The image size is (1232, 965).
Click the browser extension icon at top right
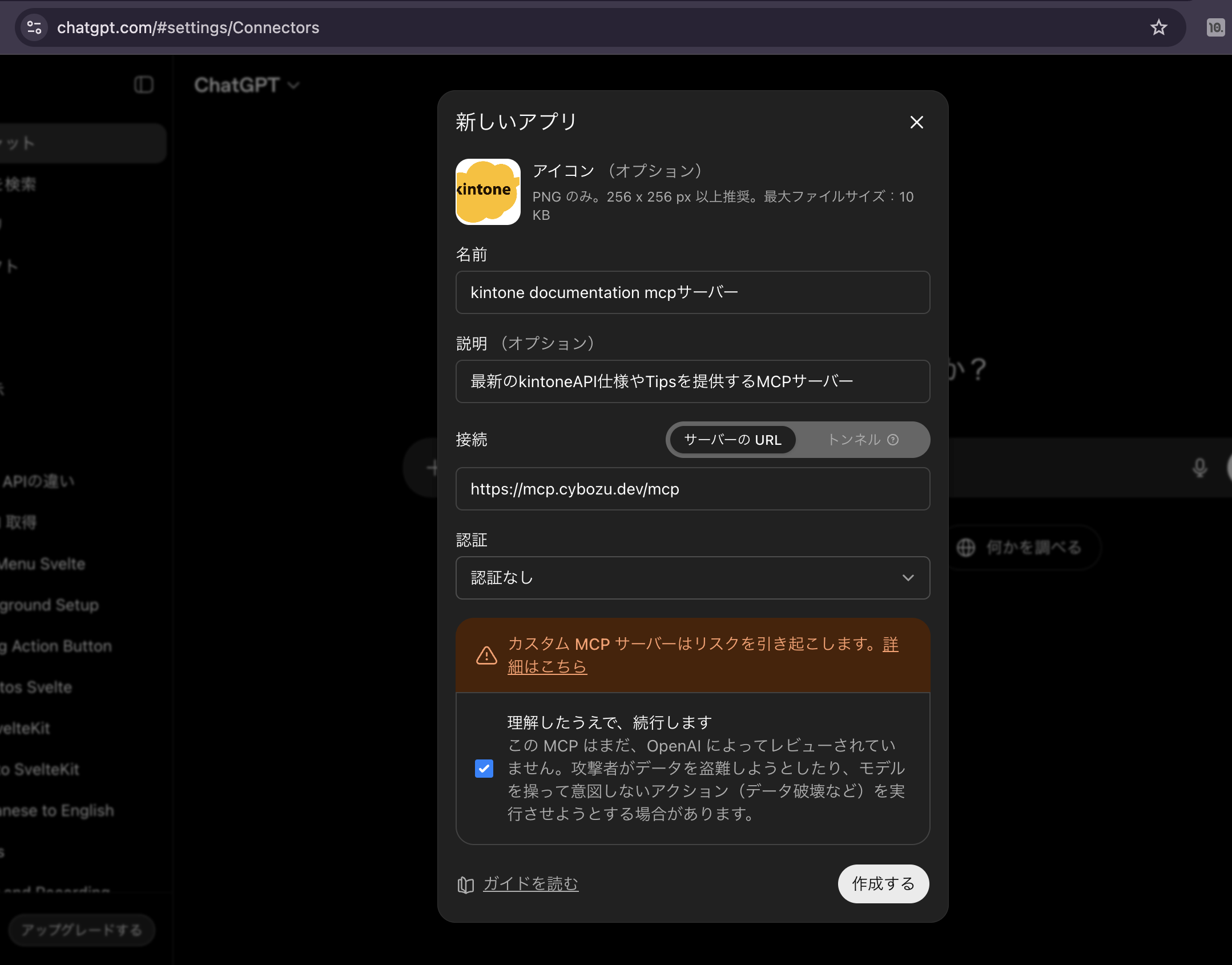[1215, 27]
